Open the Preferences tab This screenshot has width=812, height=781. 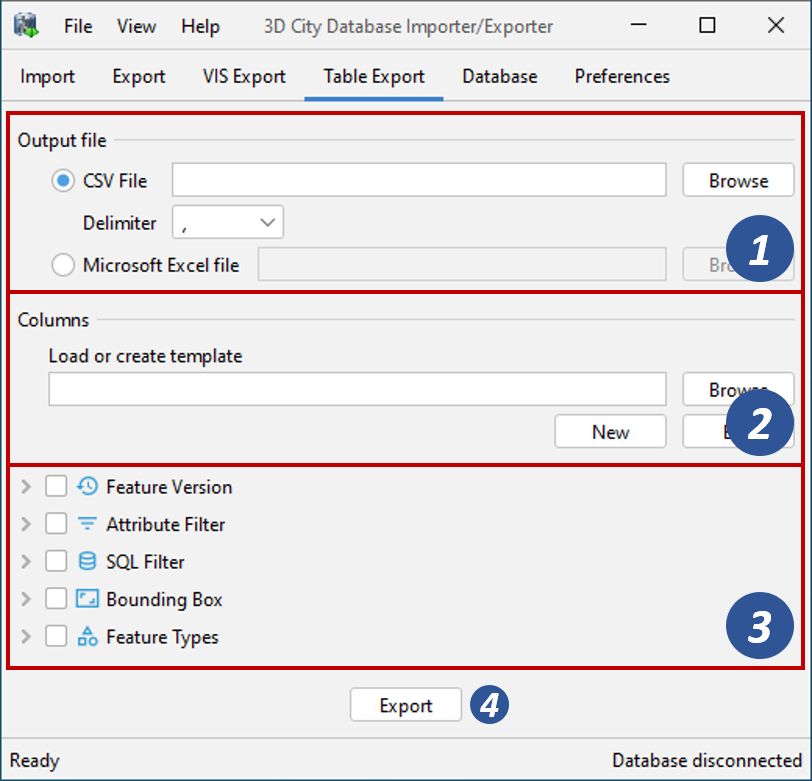point(622,77)
